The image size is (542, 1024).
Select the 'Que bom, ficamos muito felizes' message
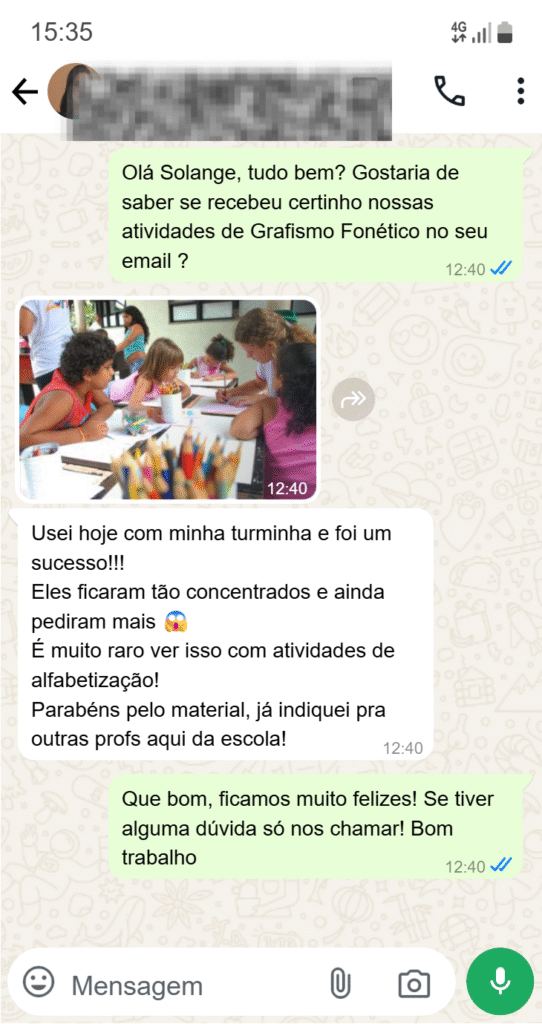[x=317, y=827]
